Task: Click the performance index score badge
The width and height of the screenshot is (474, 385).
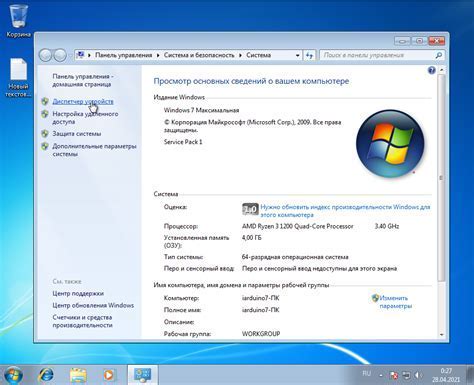Action: [x=250, y=209]
